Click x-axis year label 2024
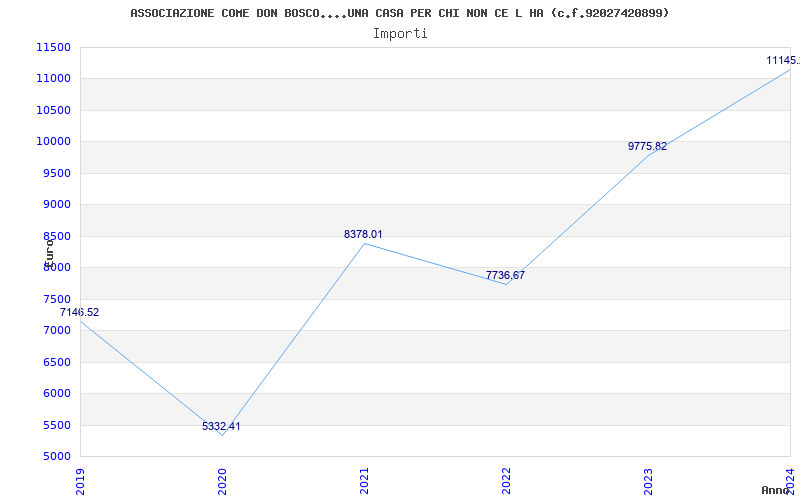800x500 pixels. tap(790, 481)
